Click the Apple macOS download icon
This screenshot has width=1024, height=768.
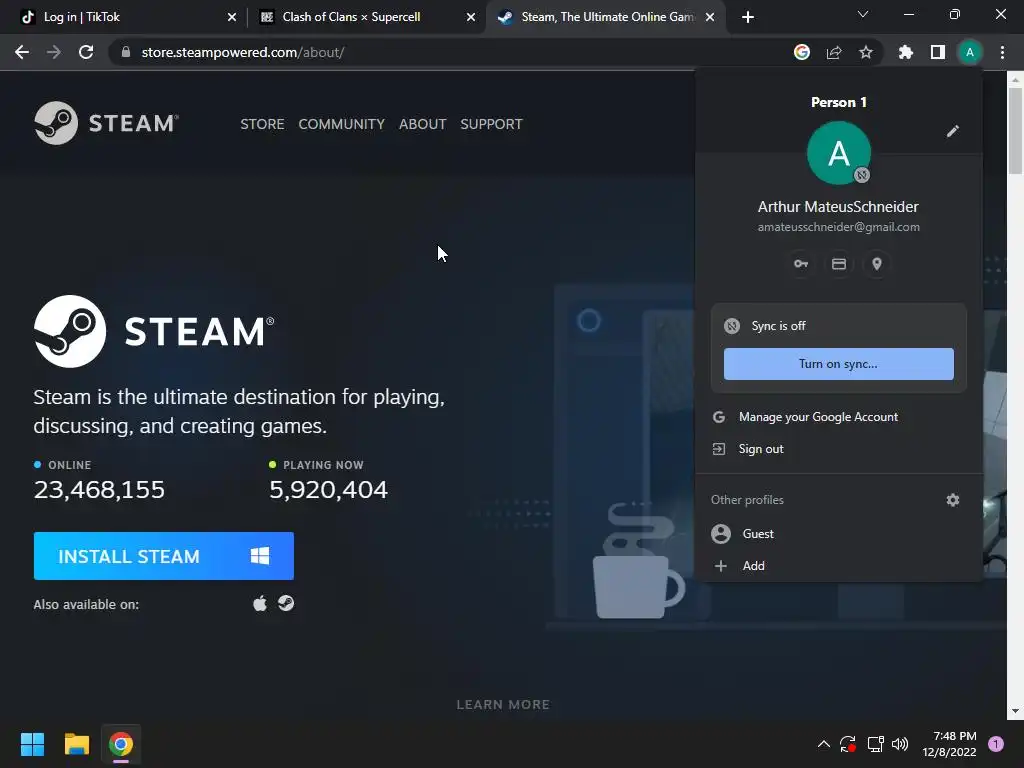(260, 603)
